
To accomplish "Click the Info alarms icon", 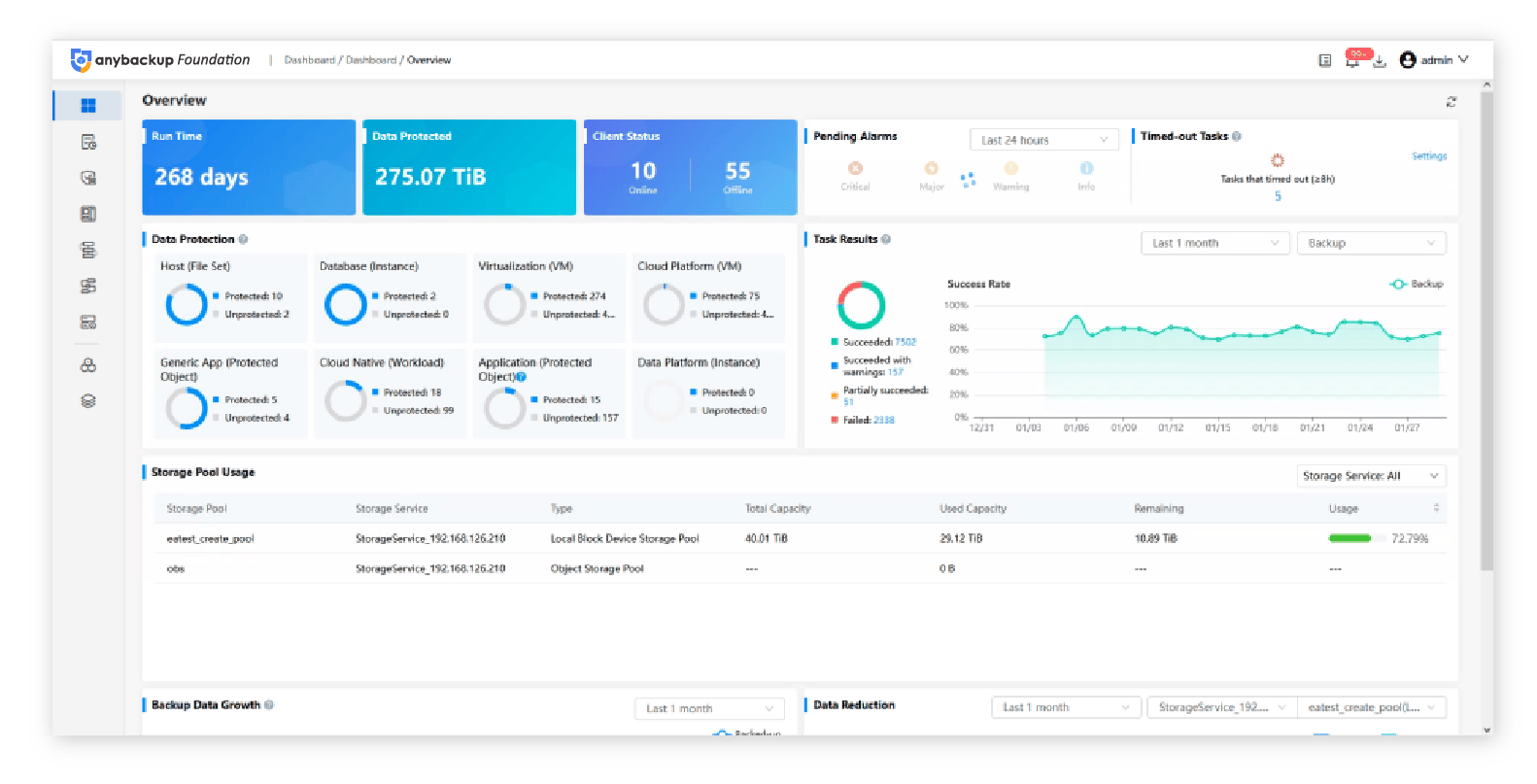I will coord(1086,168).
